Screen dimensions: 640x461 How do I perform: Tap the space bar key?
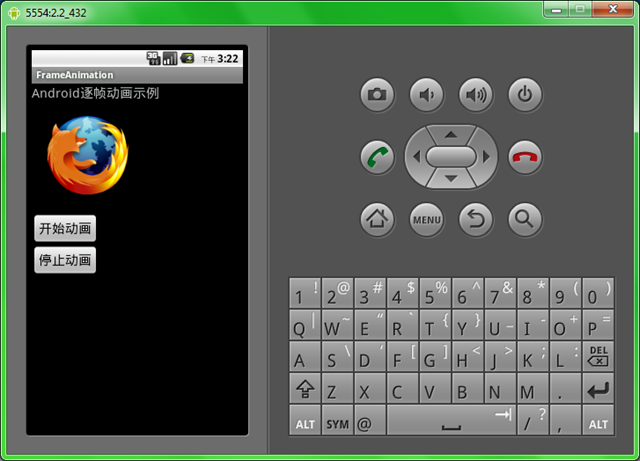451,420
